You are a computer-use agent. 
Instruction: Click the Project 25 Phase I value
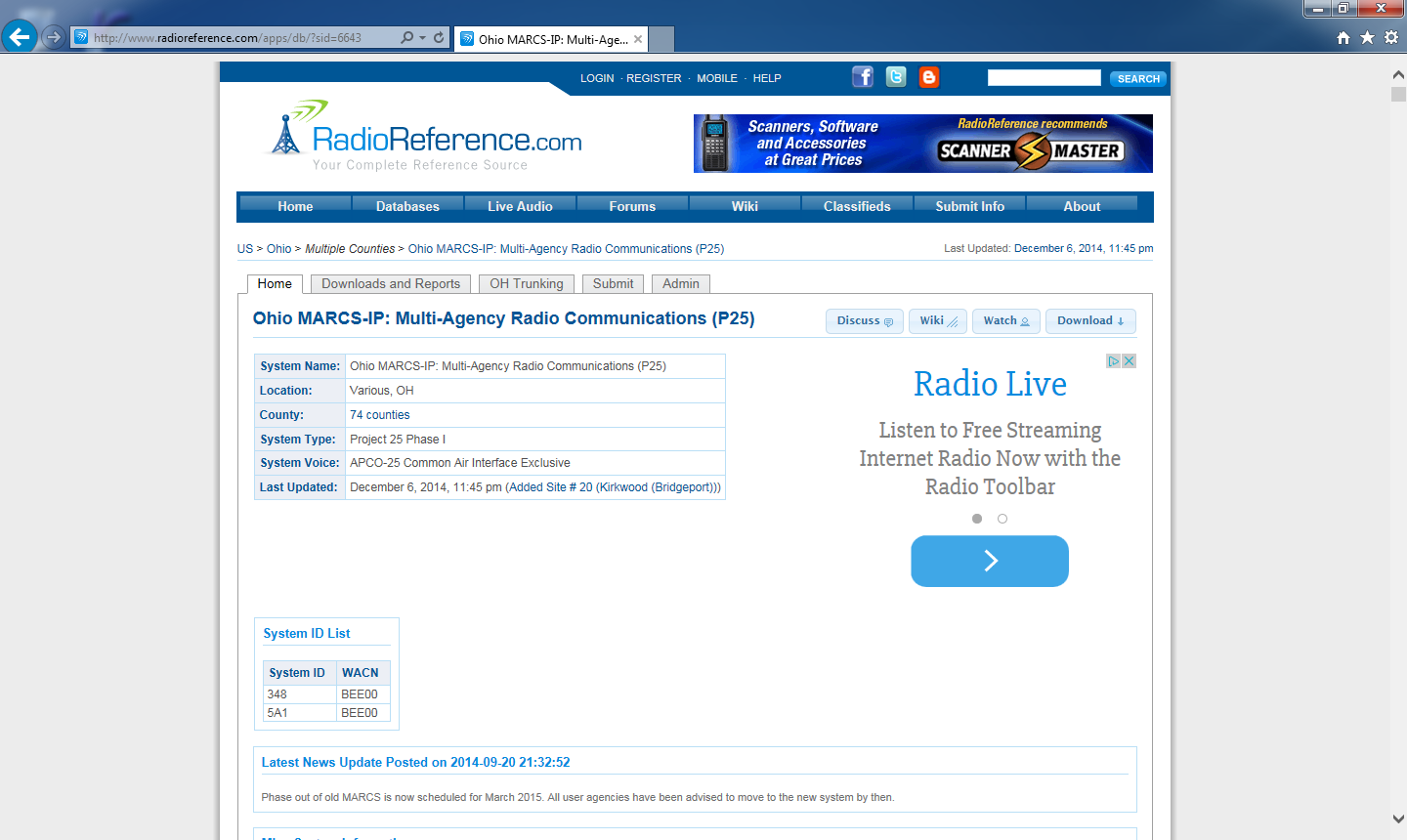398,440
